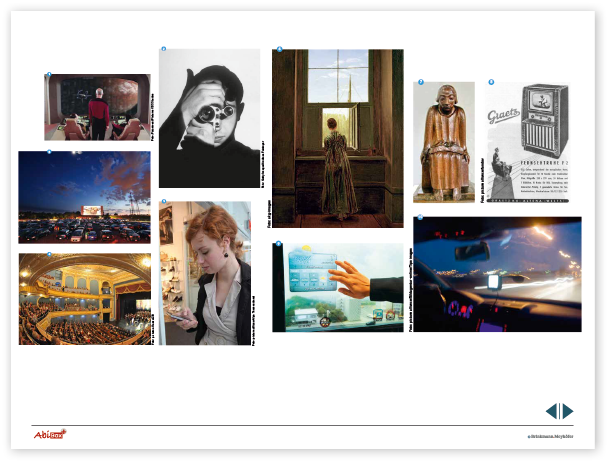Open the wooden seated sculpture photo
The width and height of the screenshot is (609, 463).
[444, 142]
